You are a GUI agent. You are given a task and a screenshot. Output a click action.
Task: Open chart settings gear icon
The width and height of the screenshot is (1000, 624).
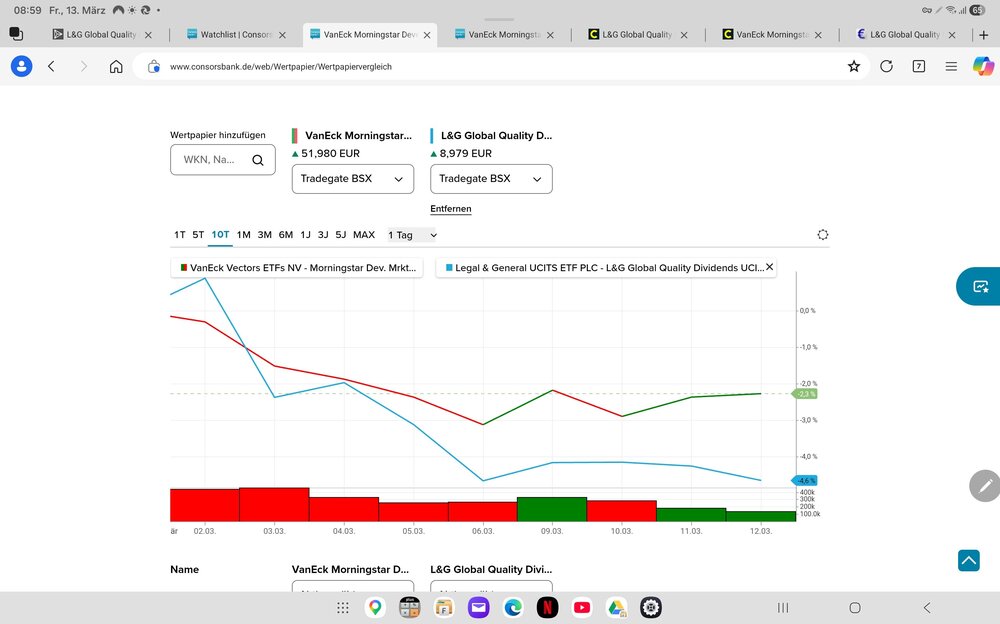(823, 235)
